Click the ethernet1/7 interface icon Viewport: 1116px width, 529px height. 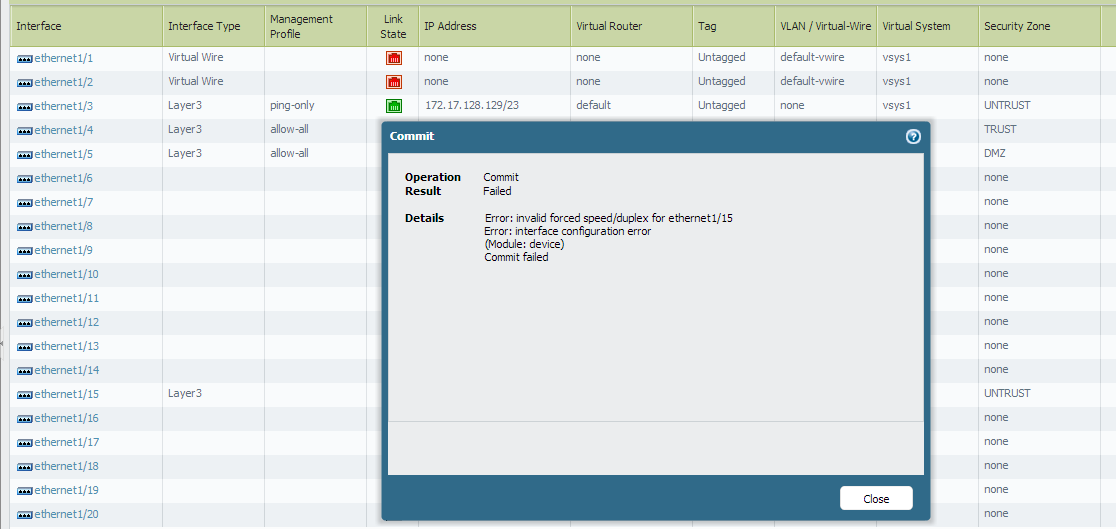25,202
